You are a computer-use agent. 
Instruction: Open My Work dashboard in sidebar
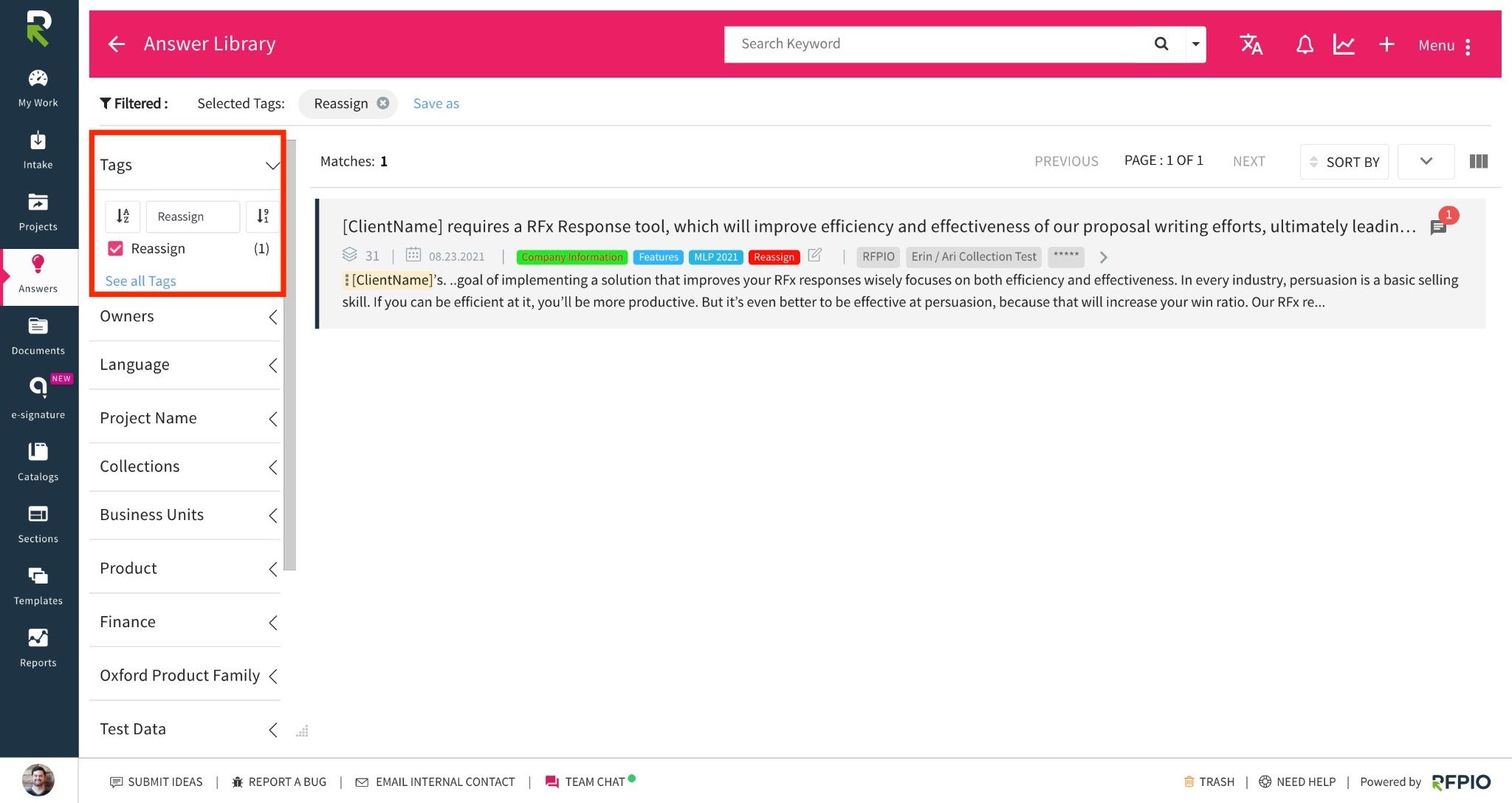38,89
